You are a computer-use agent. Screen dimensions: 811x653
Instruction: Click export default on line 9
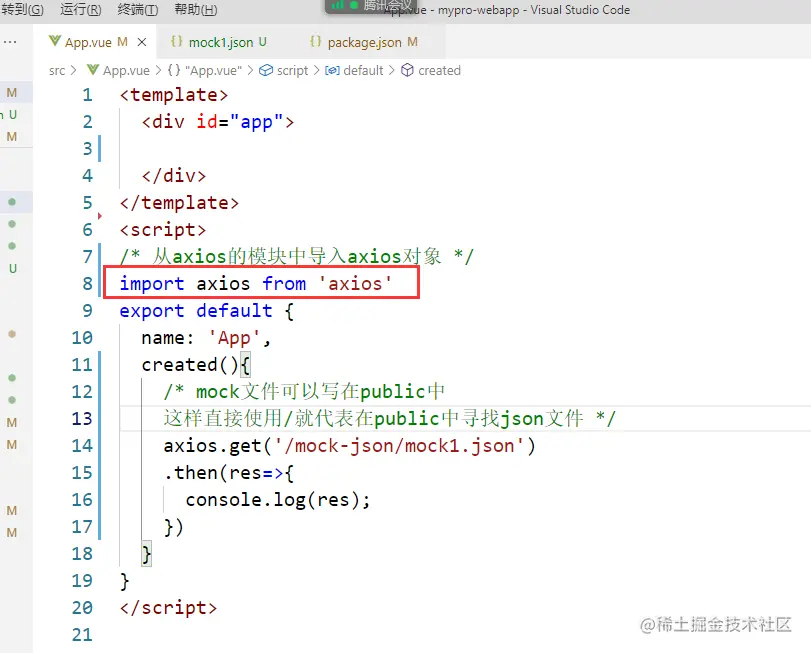196,311
